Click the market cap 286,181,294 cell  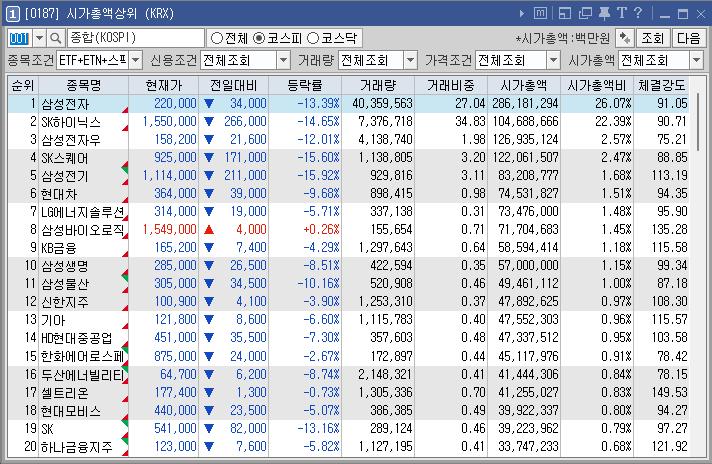tap(525, 103)
